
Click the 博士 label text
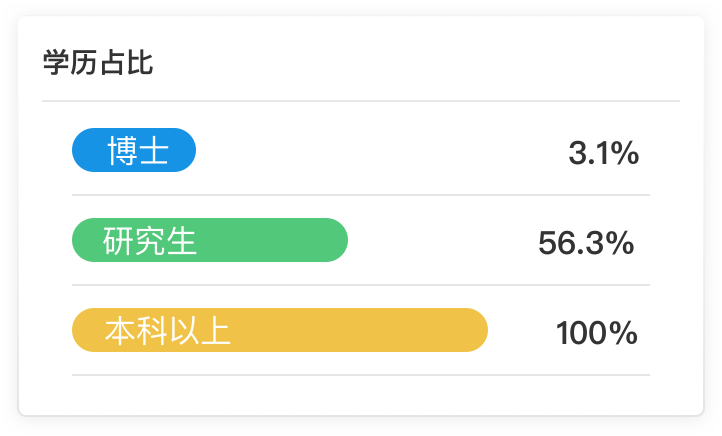(138, 151)
